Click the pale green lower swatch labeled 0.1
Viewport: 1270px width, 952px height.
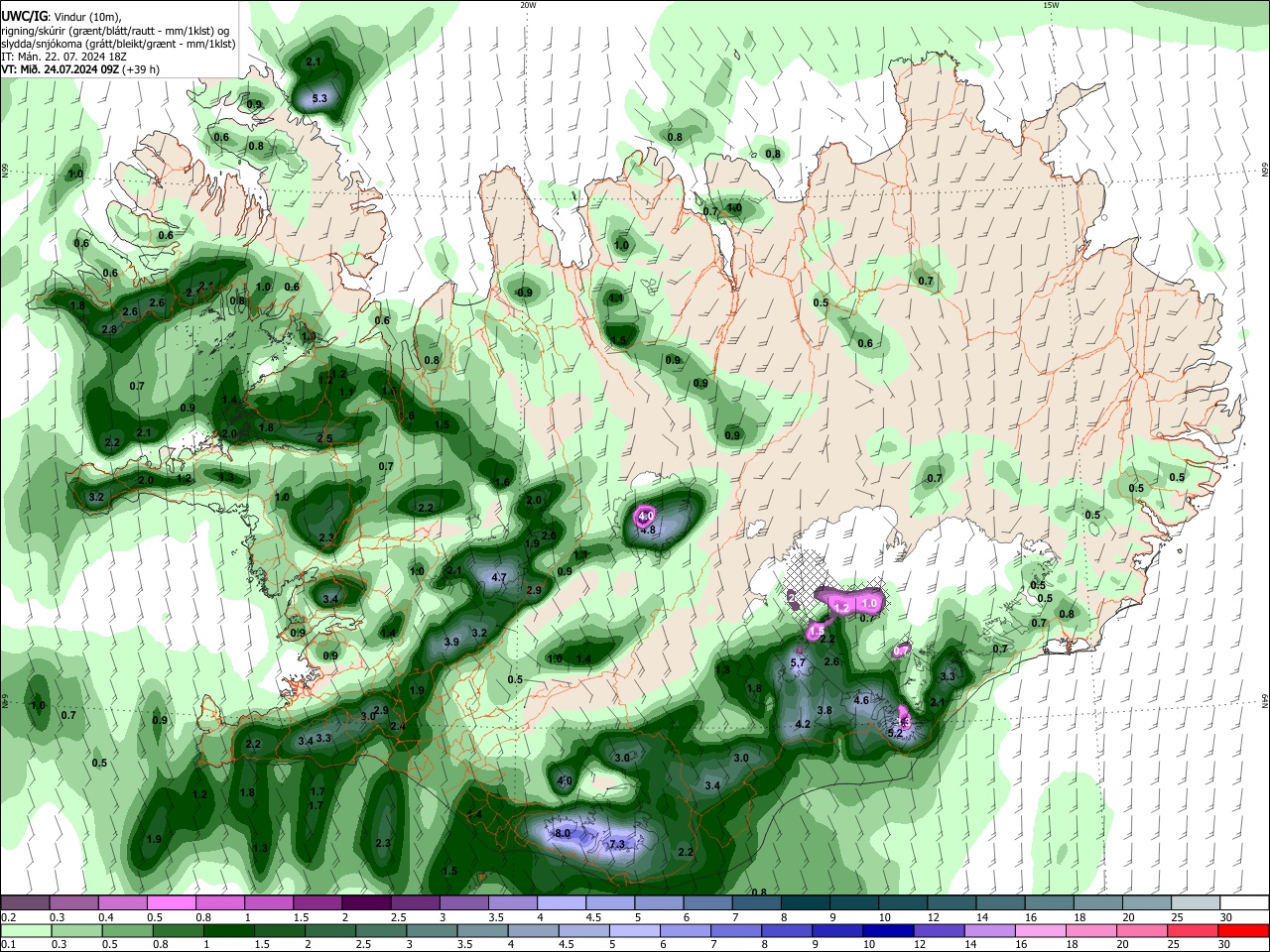pyautogui.click(x=26, y=930)
